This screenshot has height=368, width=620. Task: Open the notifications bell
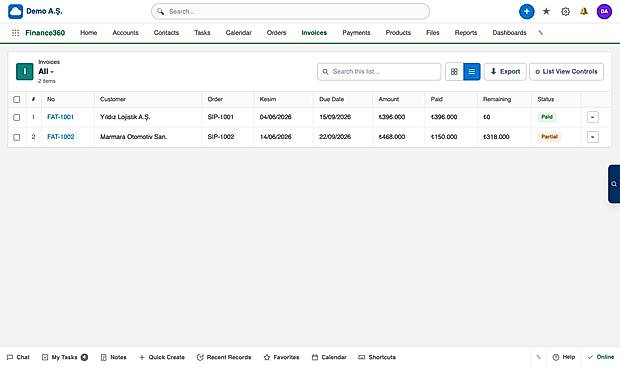(584, 11)
